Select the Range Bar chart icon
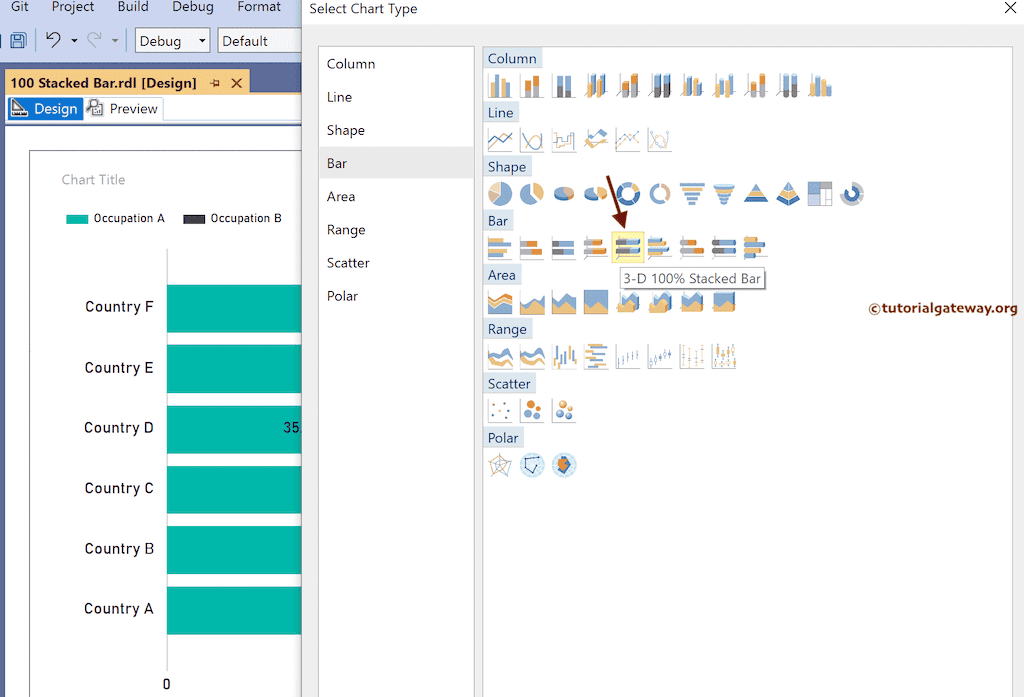 pos(596,357)
